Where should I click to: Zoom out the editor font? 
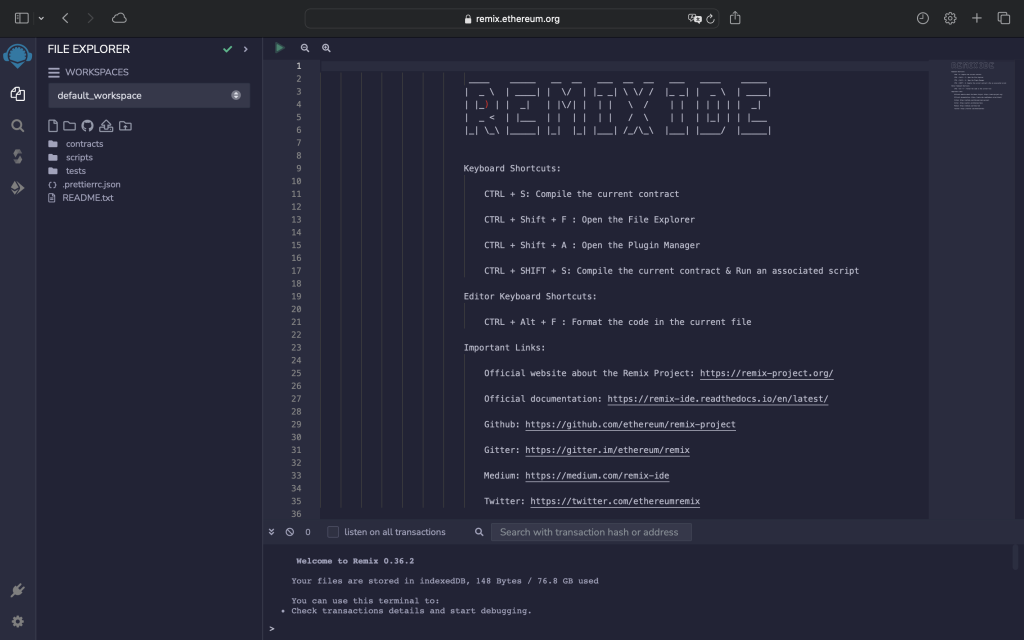(x=304, y=48)
